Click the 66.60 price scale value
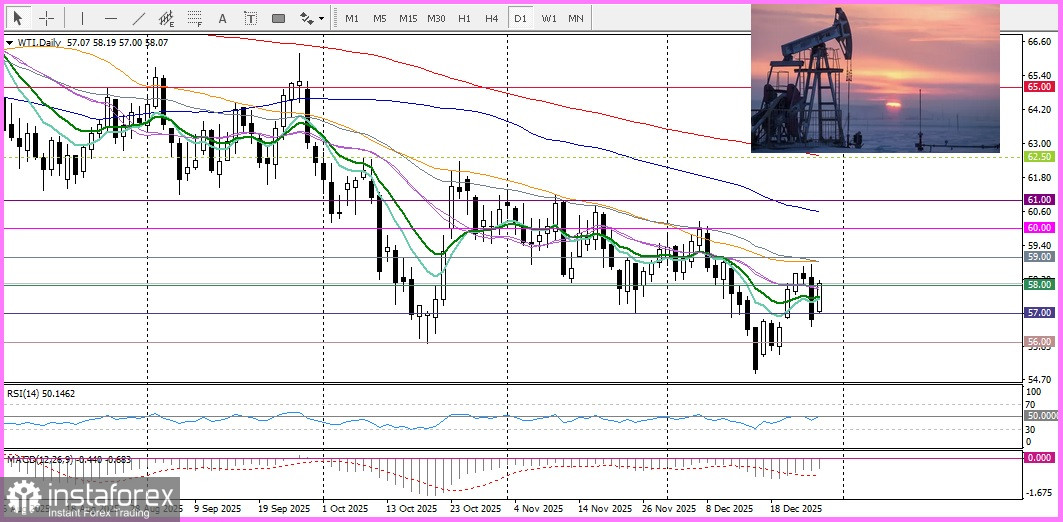The width and height of the screenshot is (1063, 522). coord(1039,42)
